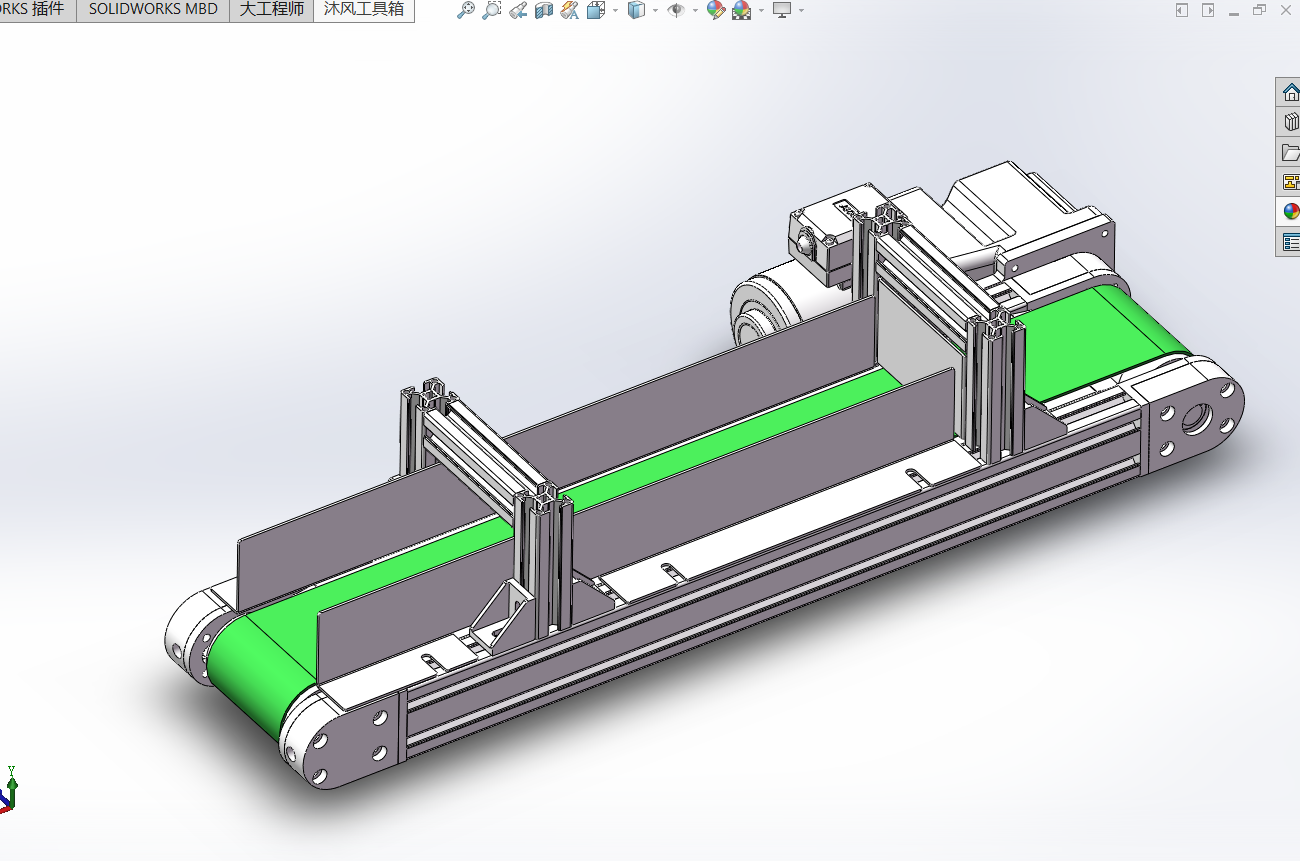Toggle the Section View tool

543,10
